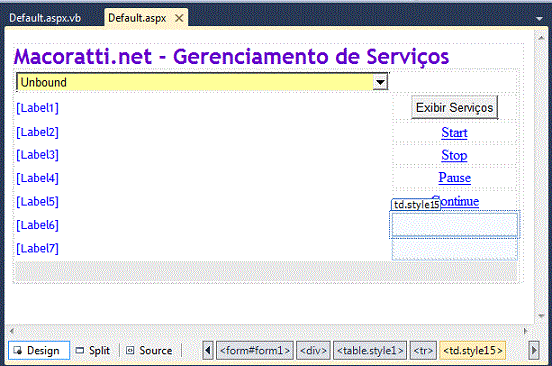
Task: Click the tag navigator left arrow
Action: pyautogui.click(x=208, y=350)
